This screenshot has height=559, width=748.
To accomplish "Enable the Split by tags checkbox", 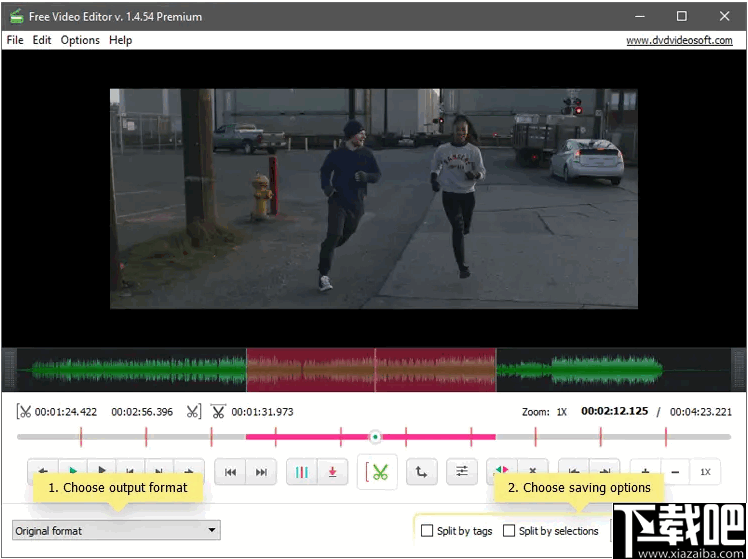I will pos(427,530).
